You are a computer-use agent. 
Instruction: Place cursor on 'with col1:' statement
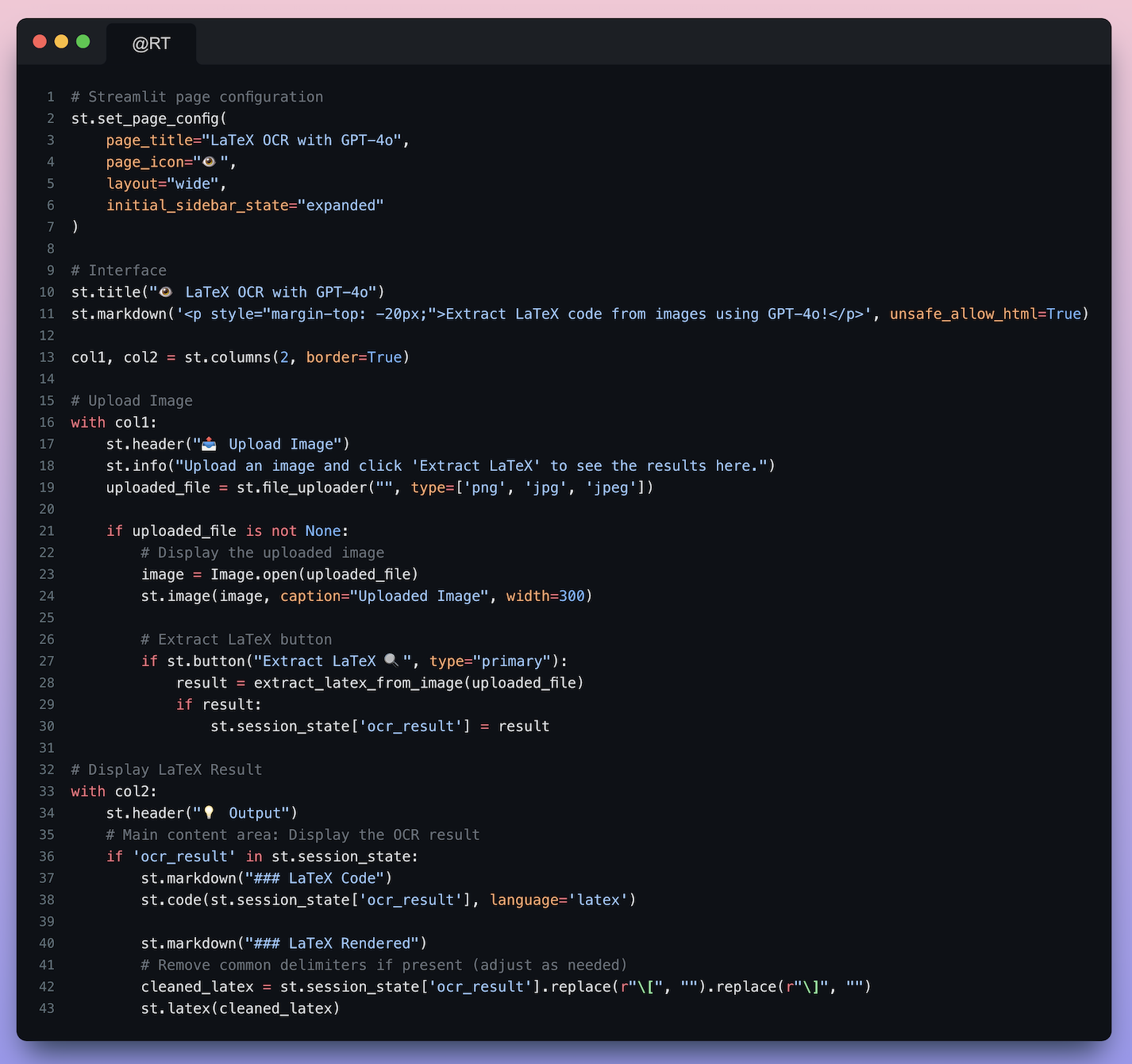click(114, 422)
